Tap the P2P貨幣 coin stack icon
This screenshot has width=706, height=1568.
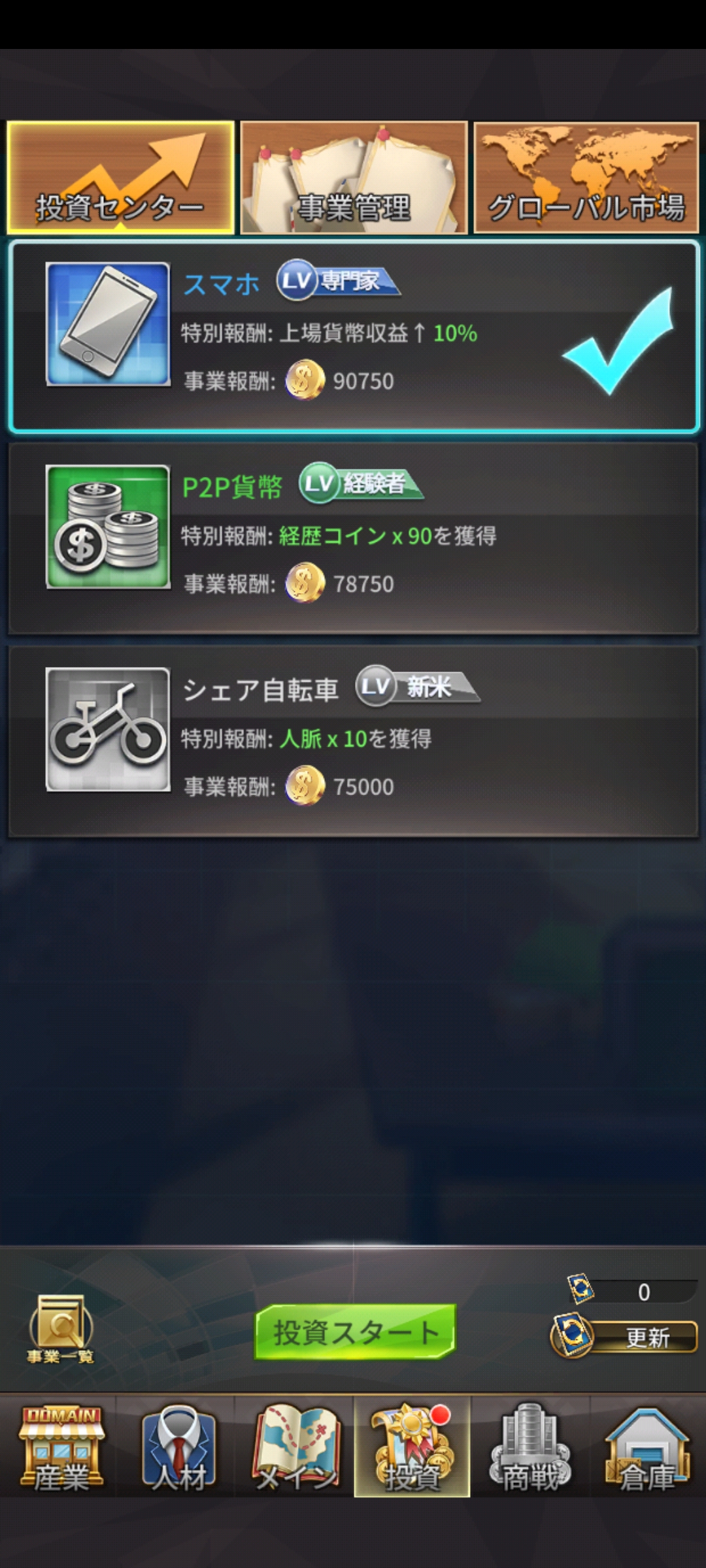click(x=108, y=527)
